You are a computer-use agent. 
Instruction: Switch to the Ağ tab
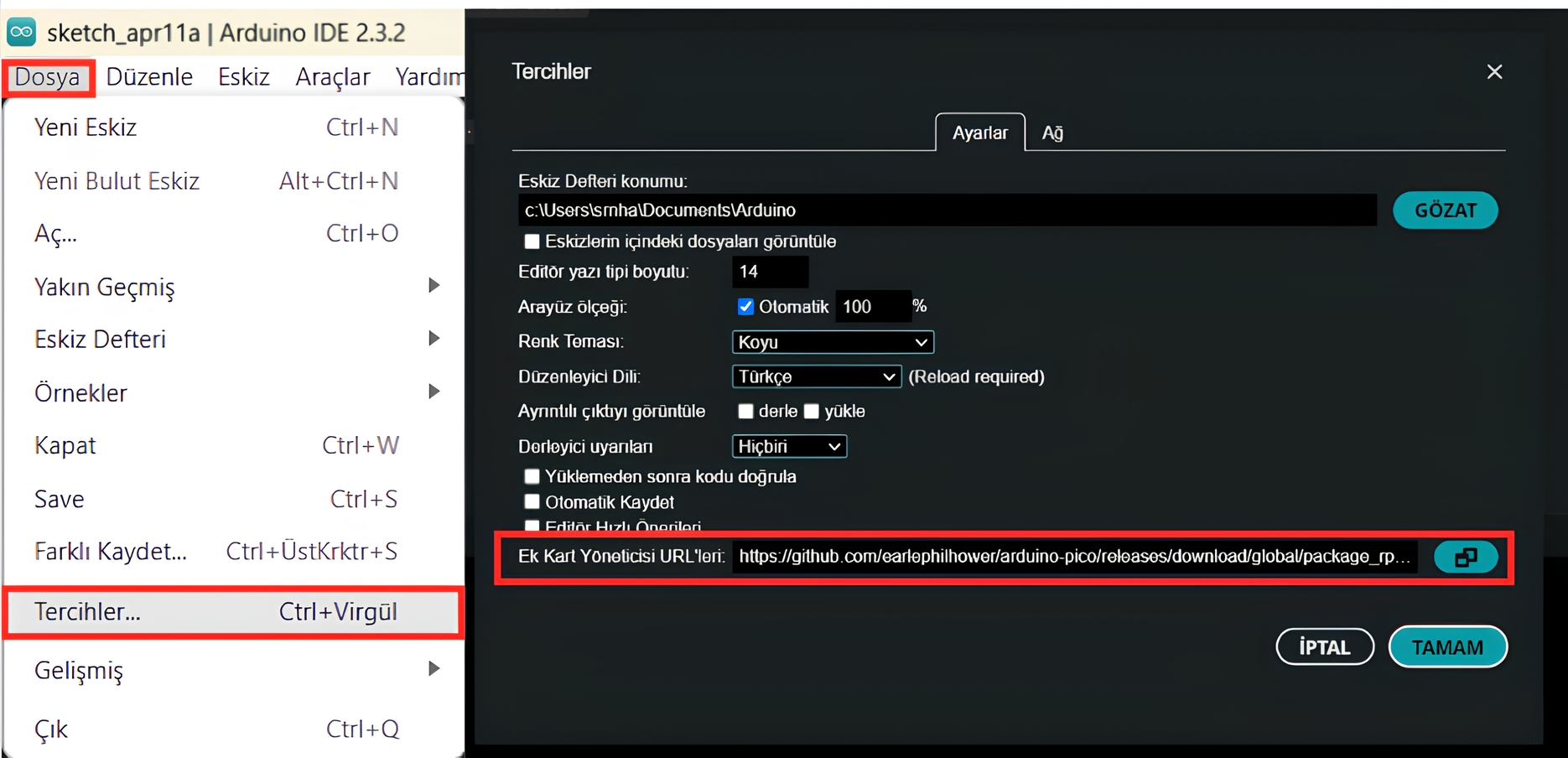pos(1052,132)
